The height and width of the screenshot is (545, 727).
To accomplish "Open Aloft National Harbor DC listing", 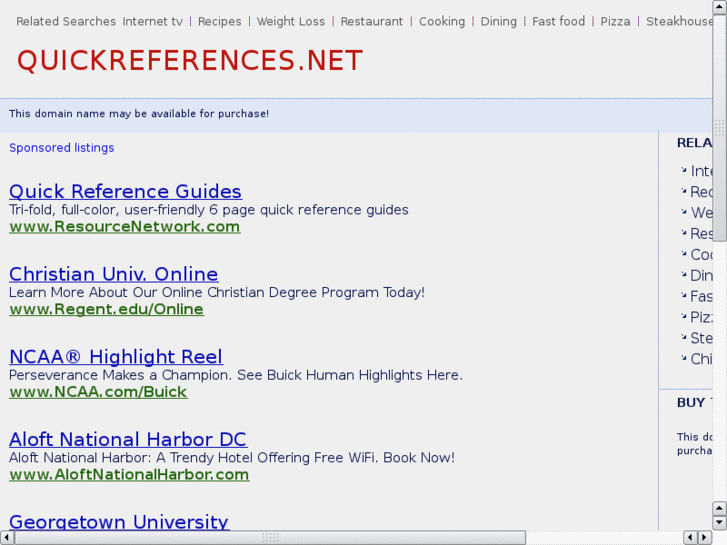I will 128,439.
